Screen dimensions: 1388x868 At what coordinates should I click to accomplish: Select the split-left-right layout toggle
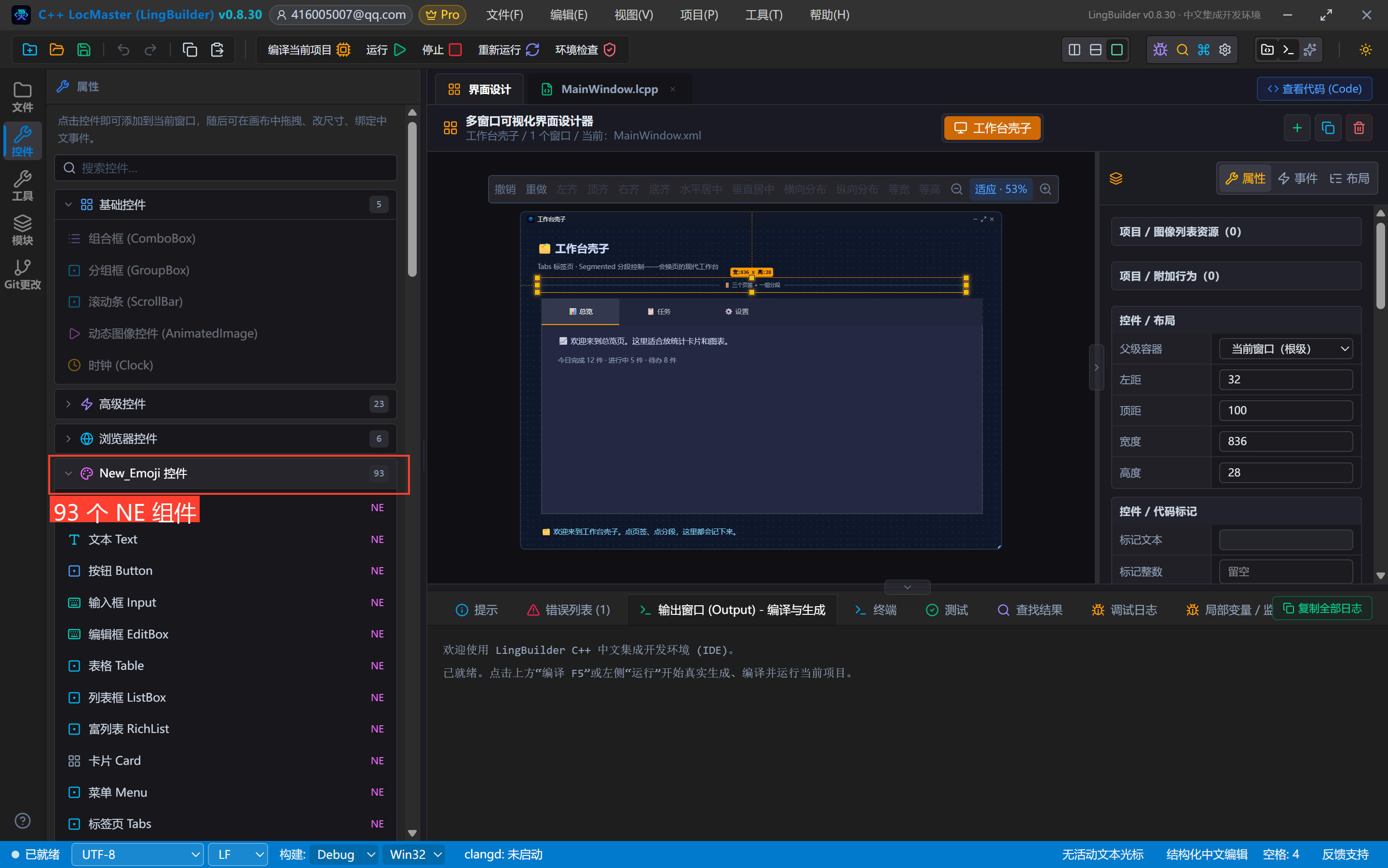coord(1074,50)
